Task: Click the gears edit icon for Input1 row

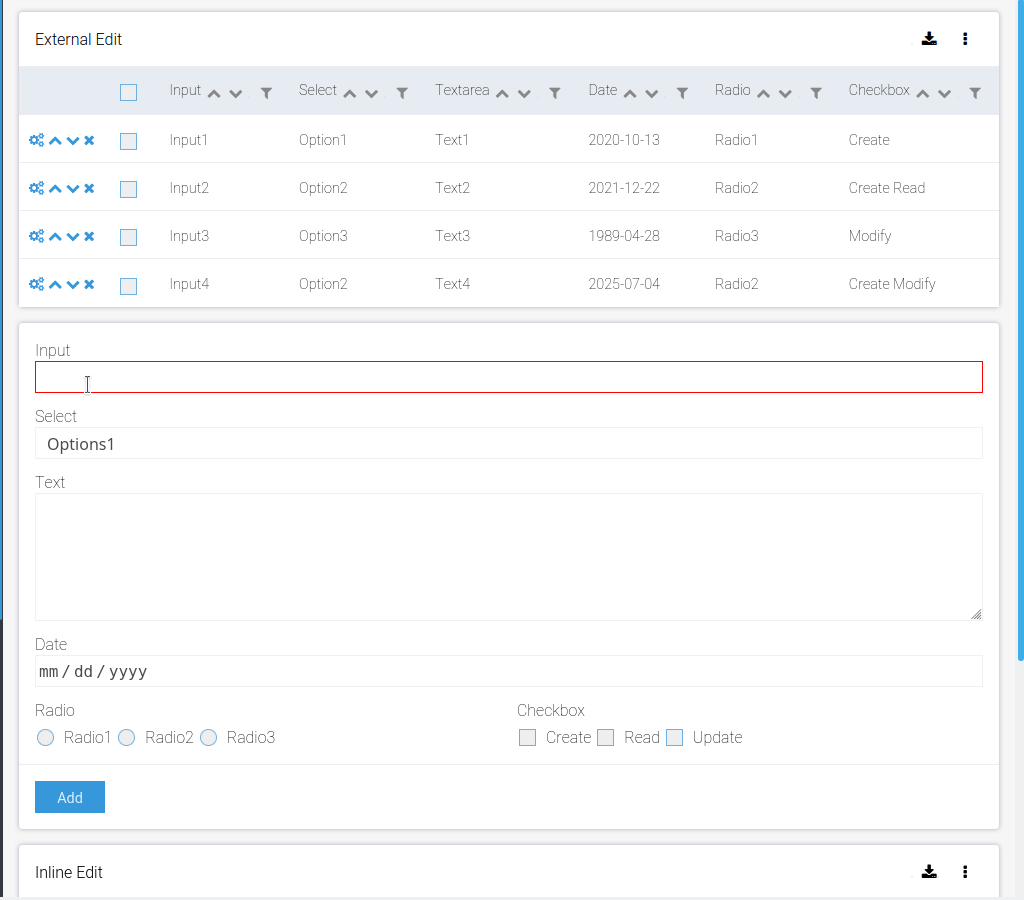Action: [x=36, y=141]
